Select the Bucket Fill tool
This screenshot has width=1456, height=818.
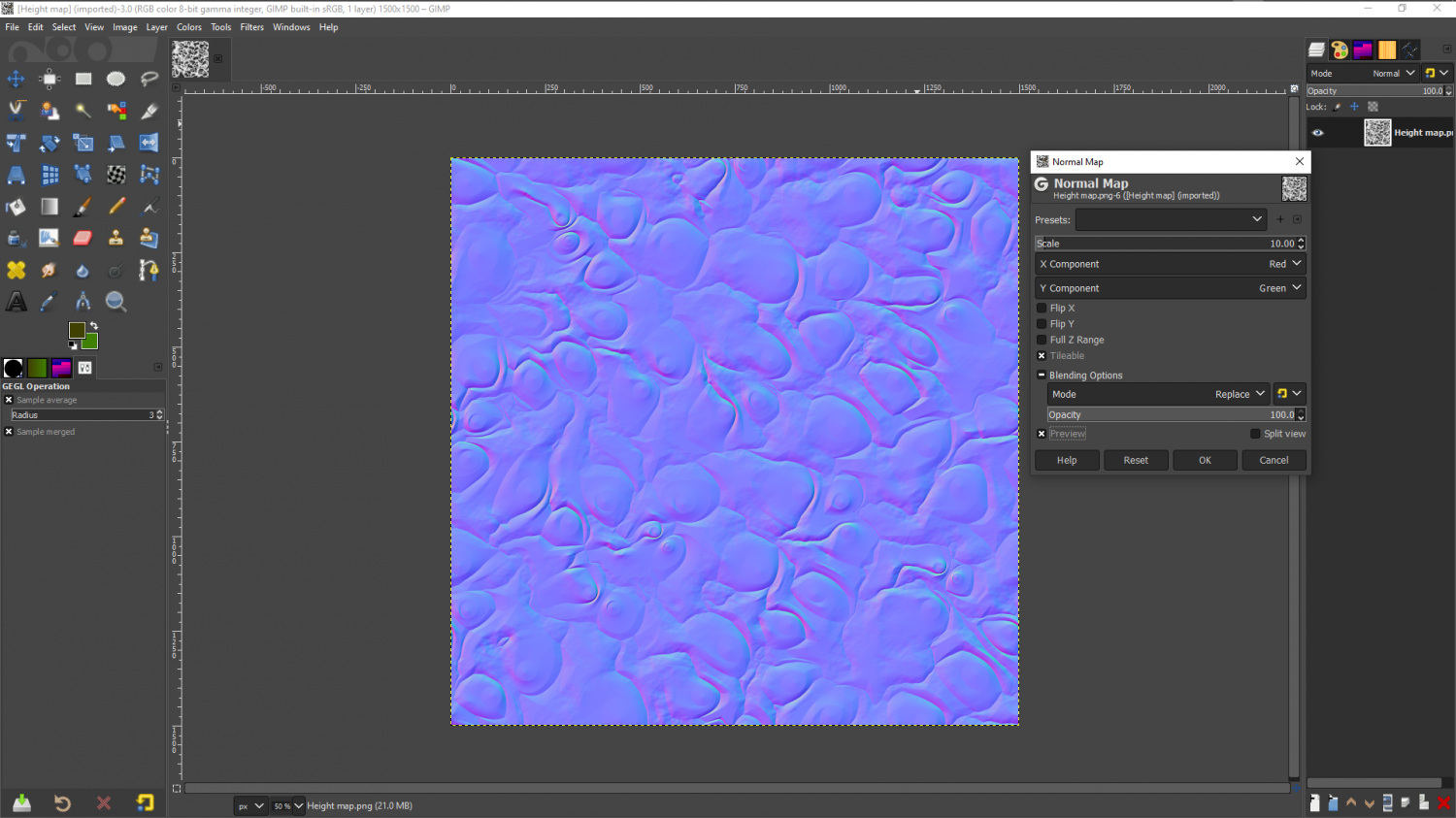[x=17, y=207]
